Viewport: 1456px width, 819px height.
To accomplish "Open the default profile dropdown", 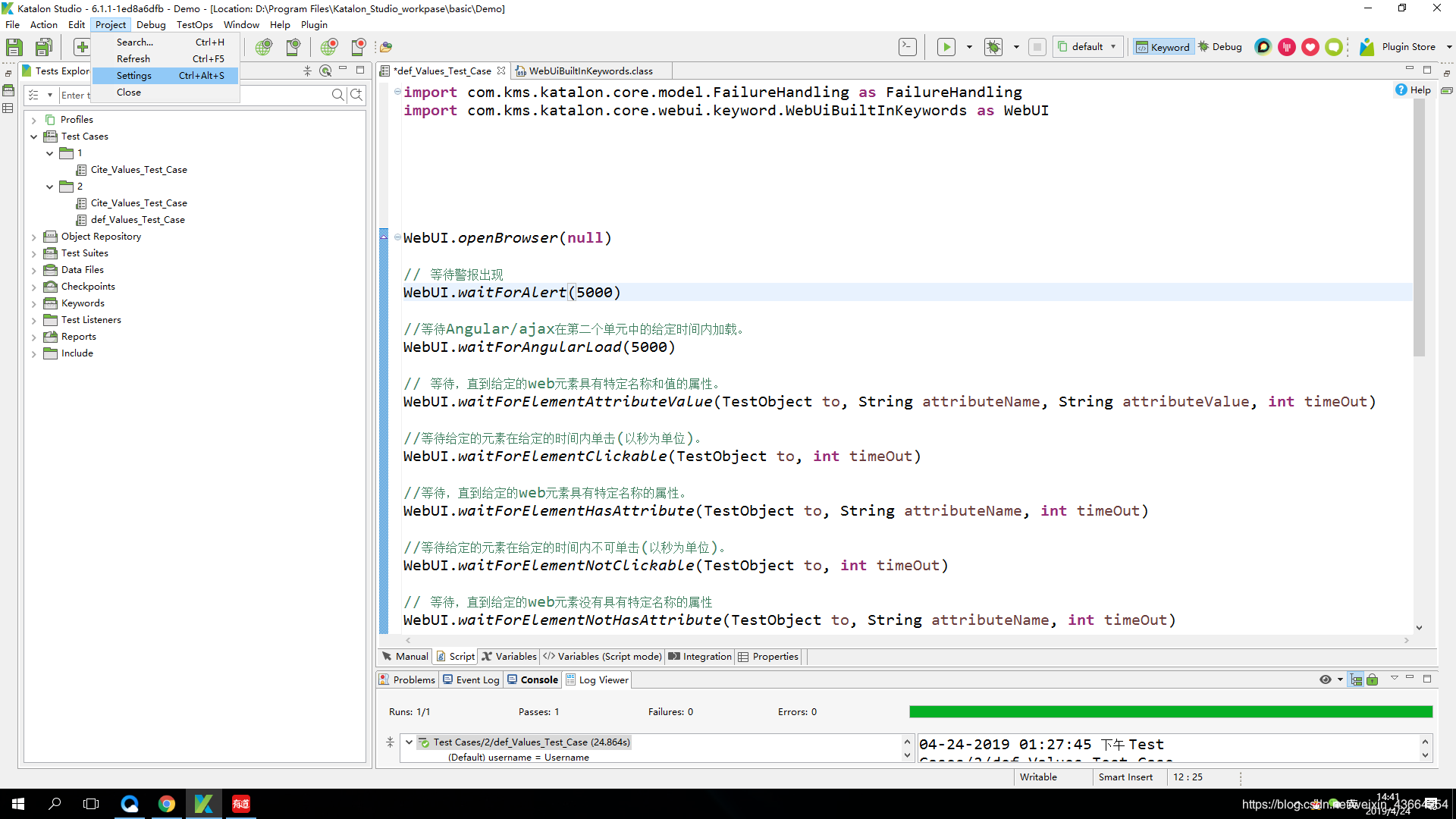I will click(1088, 47).
